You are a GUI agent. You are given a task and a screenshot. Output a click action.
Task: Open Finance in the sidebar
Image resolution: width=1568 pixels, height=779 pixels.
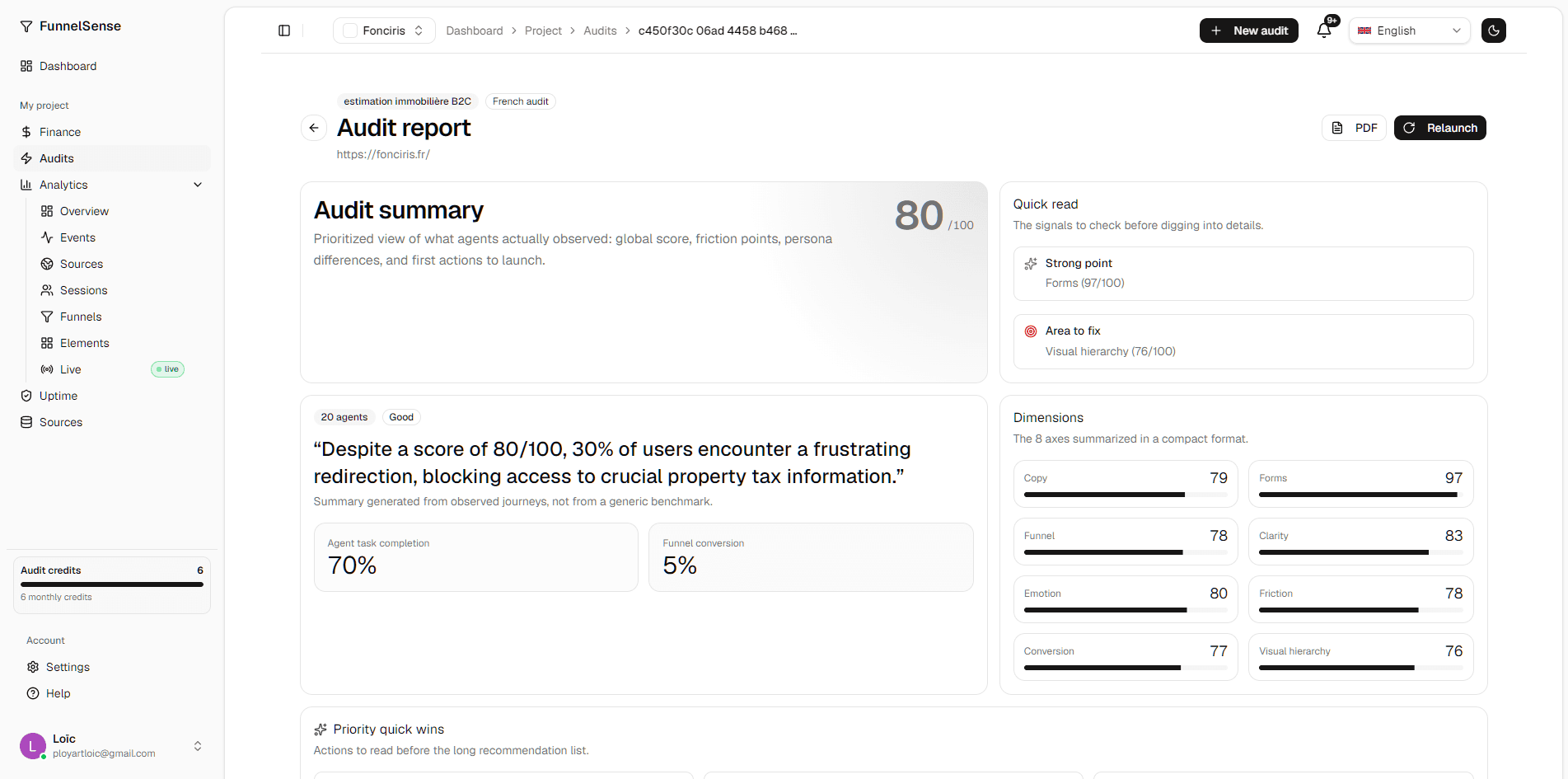(112, 132)
